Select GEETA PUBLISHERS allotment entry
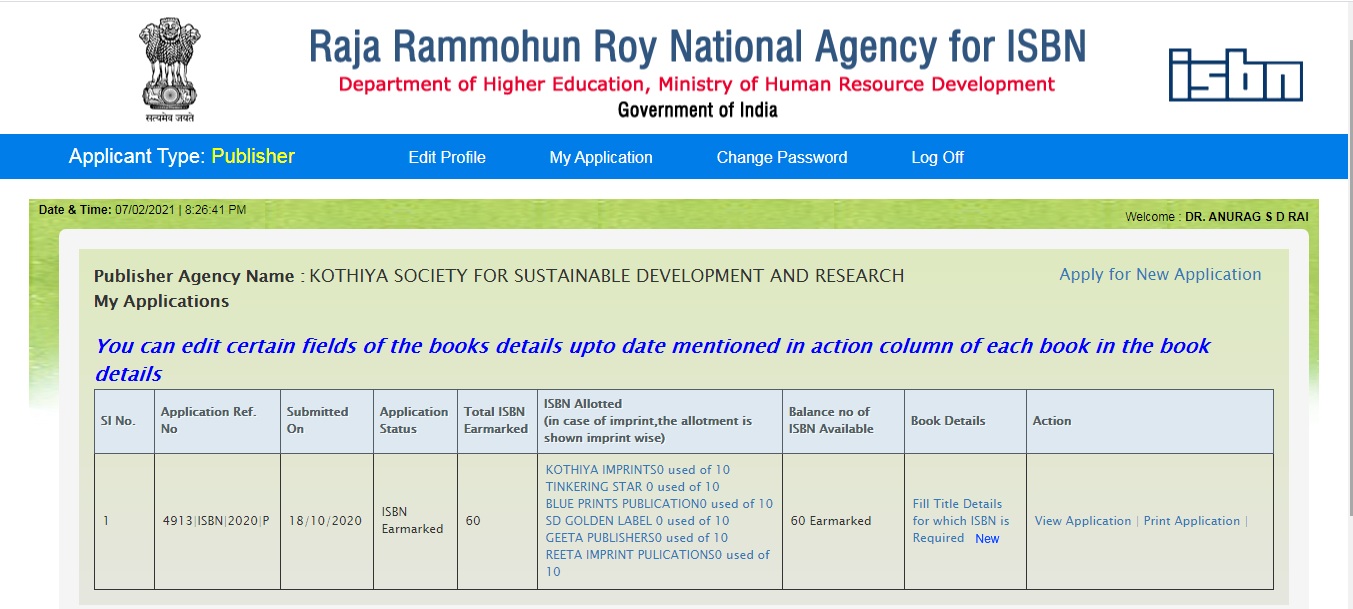The height and width of the screenshot is (609, 1353). pos(637,538)
